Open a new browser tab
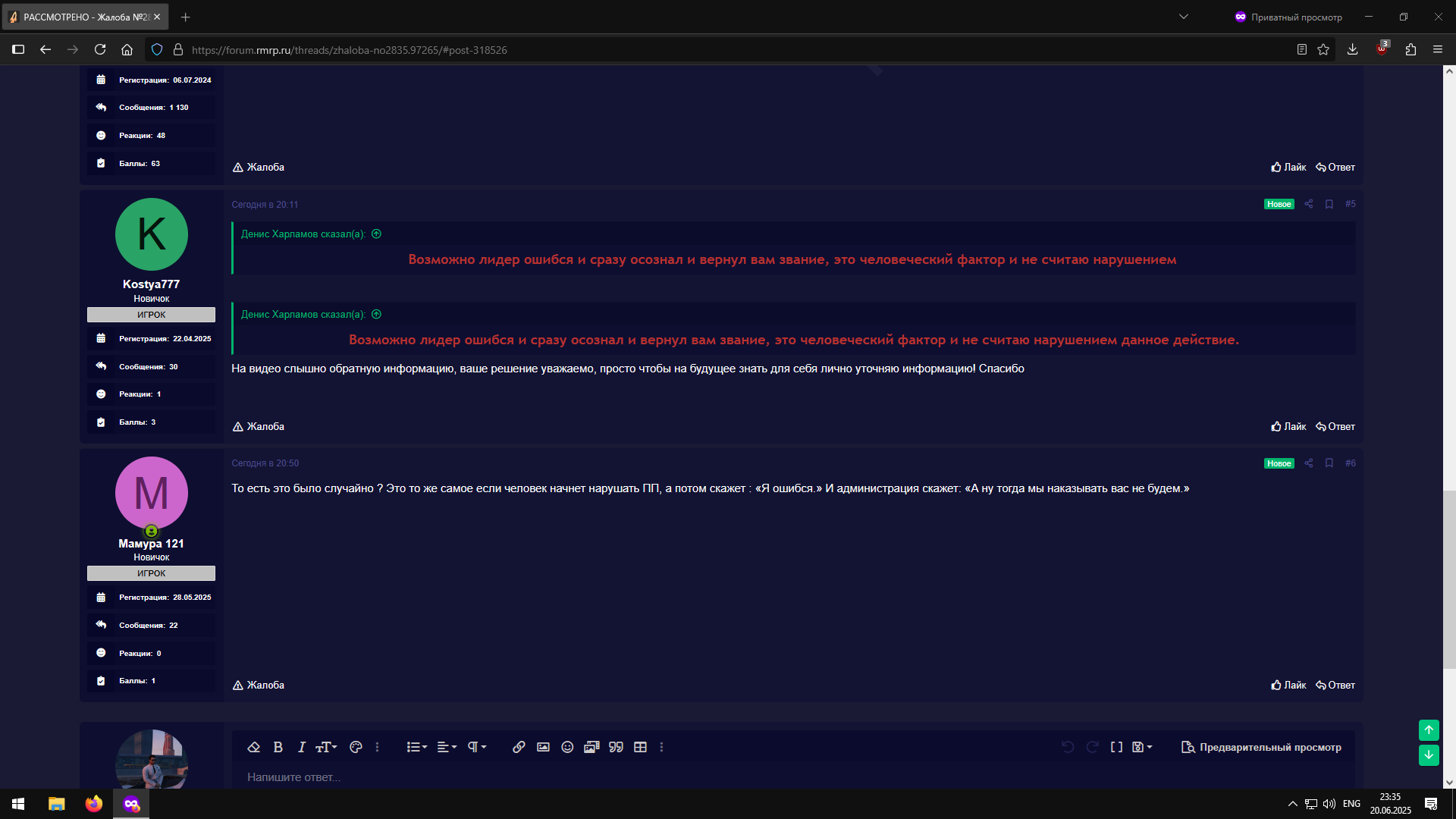Screen dimensions: 1456x819 point(186,17)
